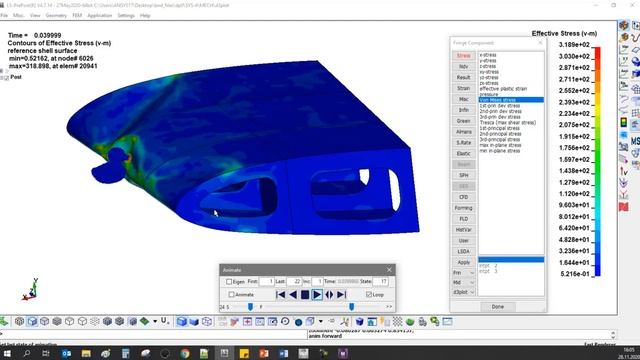Open the d3plot dropdown
640x360 pixels.
(x=464, y=292)
